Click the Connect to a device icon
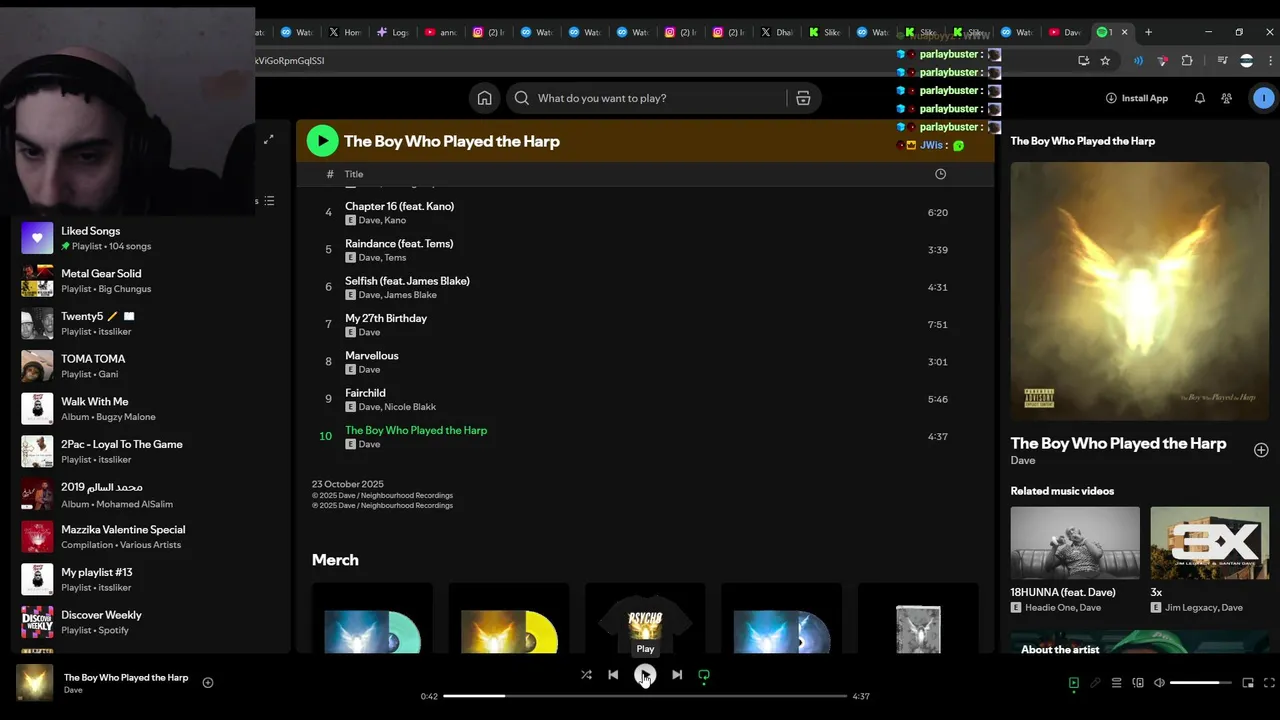The height and width of the screenshot is (720, 1280). pos(1138,683)
